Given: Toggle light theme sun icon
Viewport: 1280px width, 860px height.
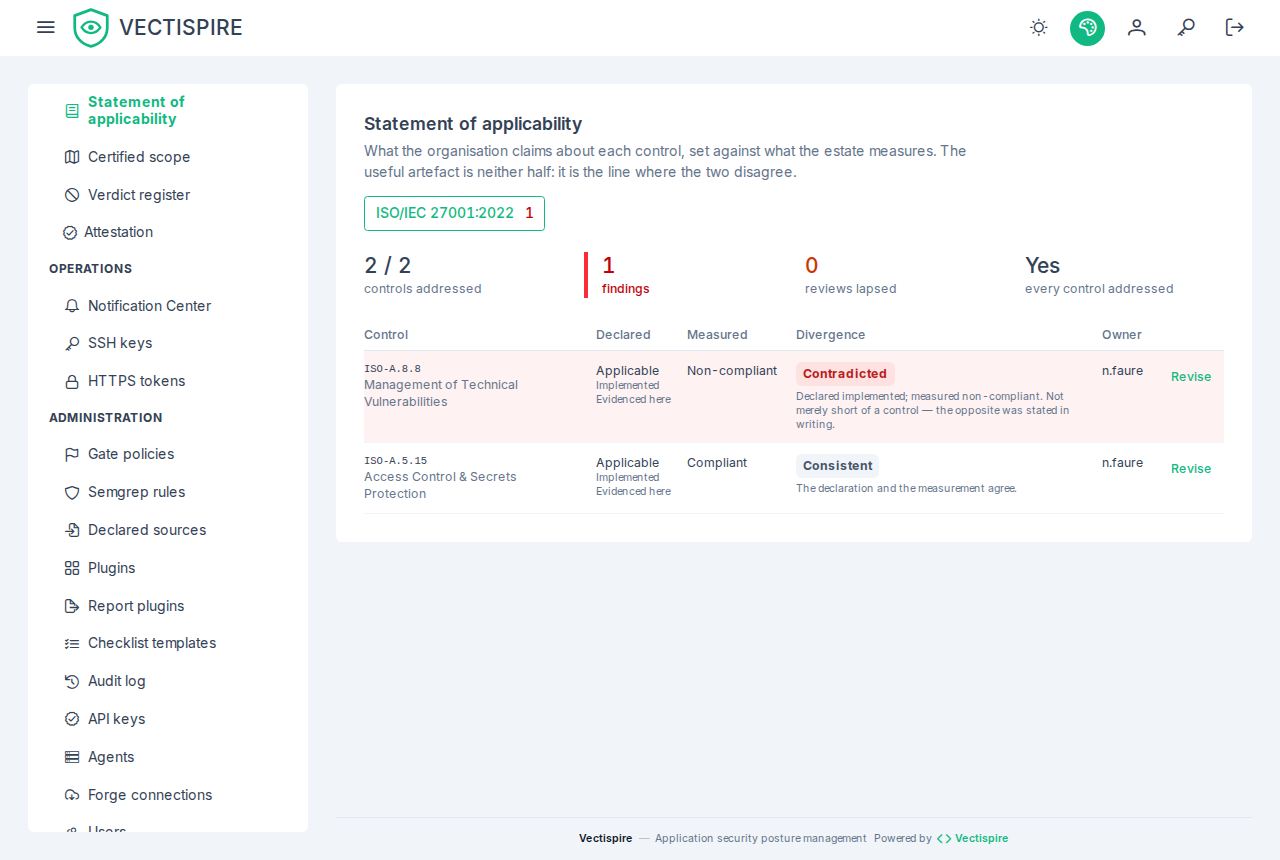Looking at the screenshot, I should (1039, 28).
